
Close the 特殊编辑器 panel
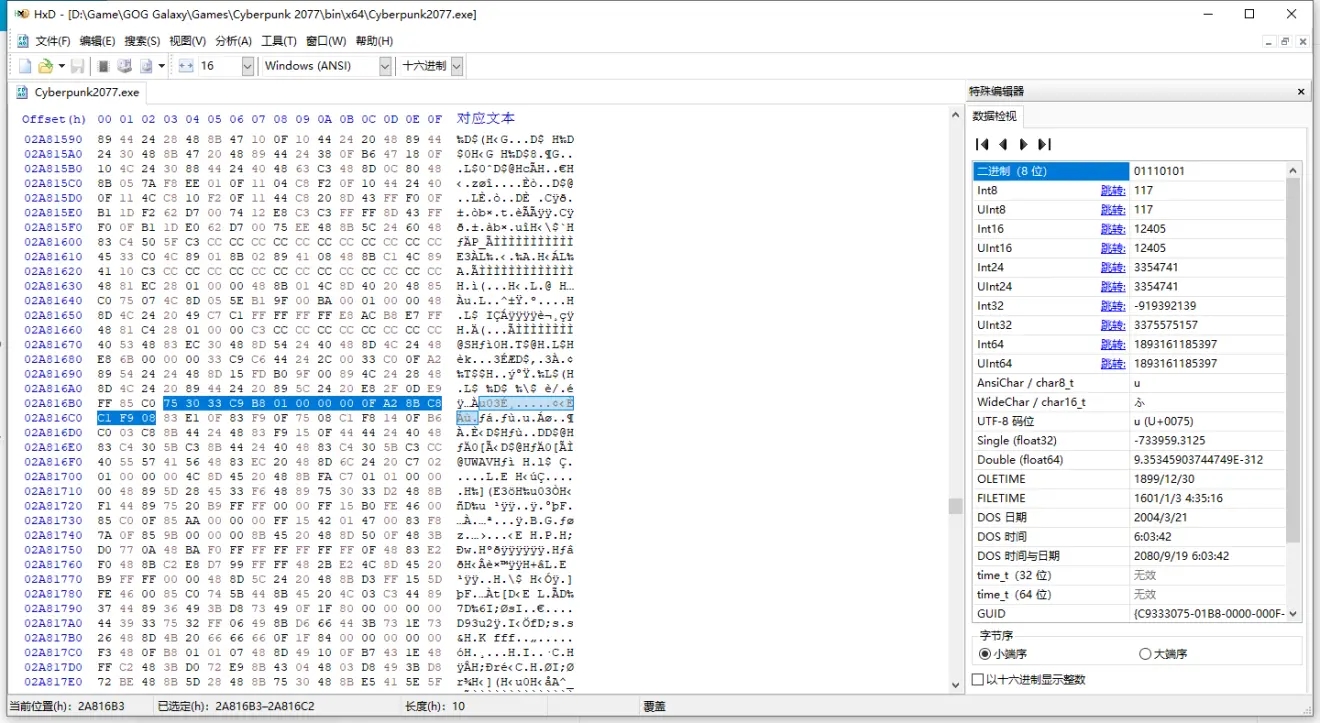point(1301,91)
